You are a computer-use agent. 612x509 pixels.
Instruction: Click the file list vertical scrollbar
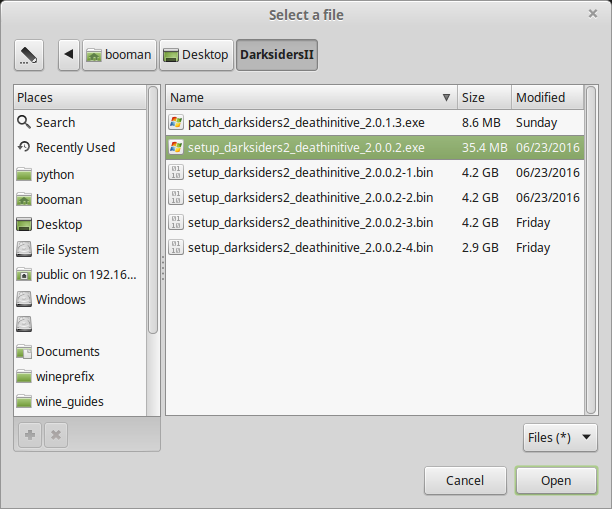click(591, 250)
